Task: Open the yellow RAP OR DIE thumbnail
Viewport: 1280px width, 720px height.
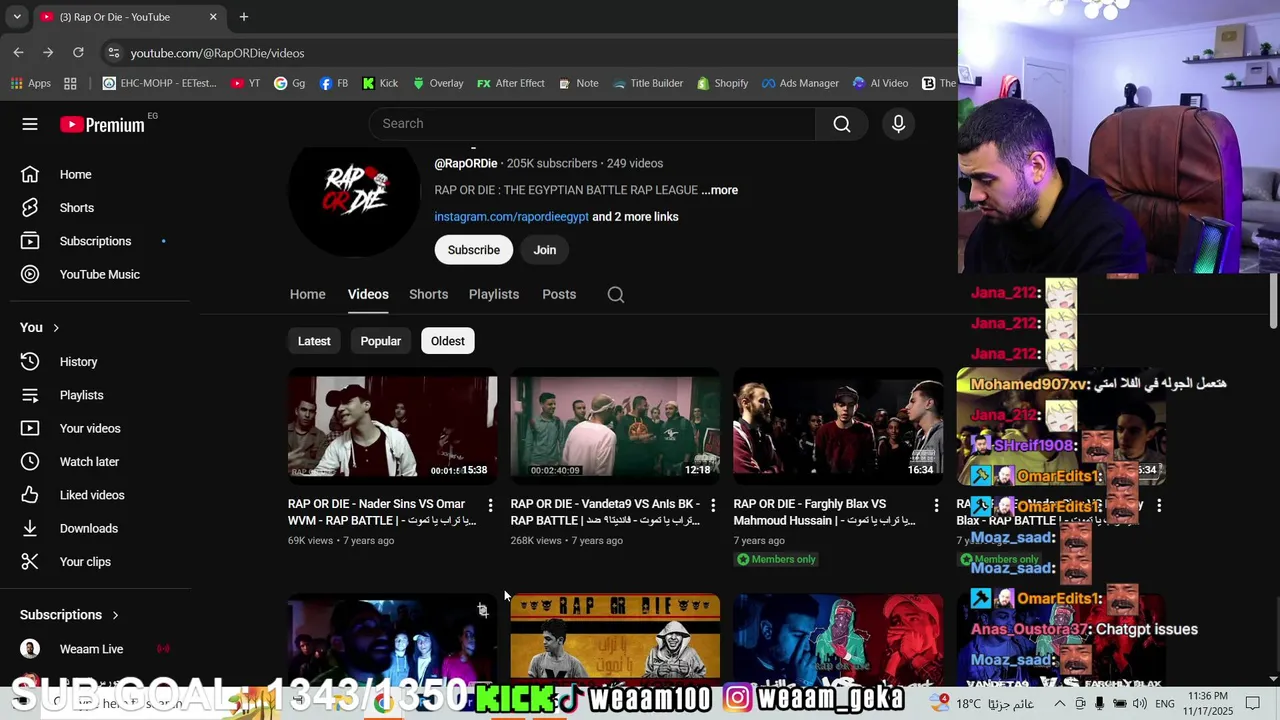Action: tap(615, 638)
